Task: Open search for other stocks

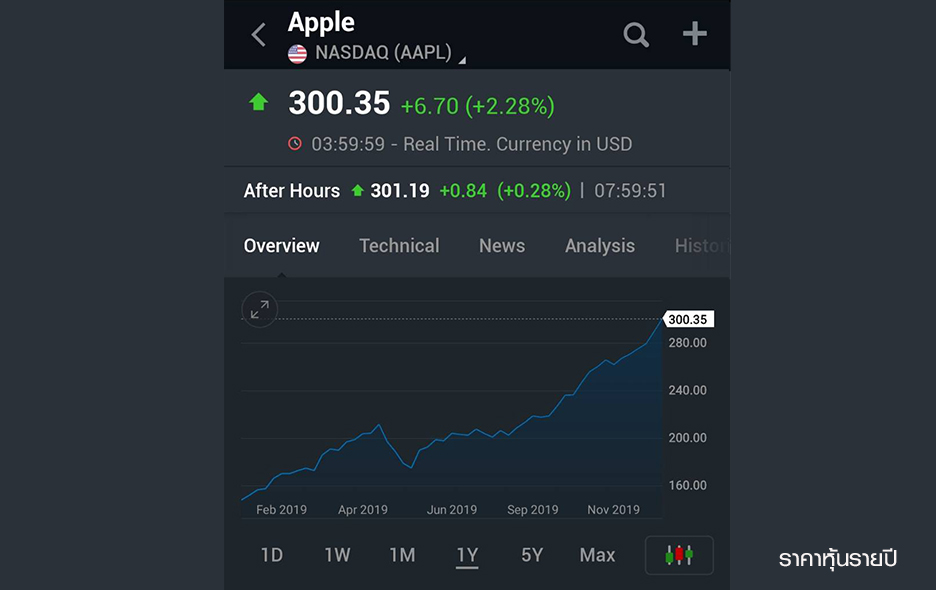Action: click(x=636, y=34)
